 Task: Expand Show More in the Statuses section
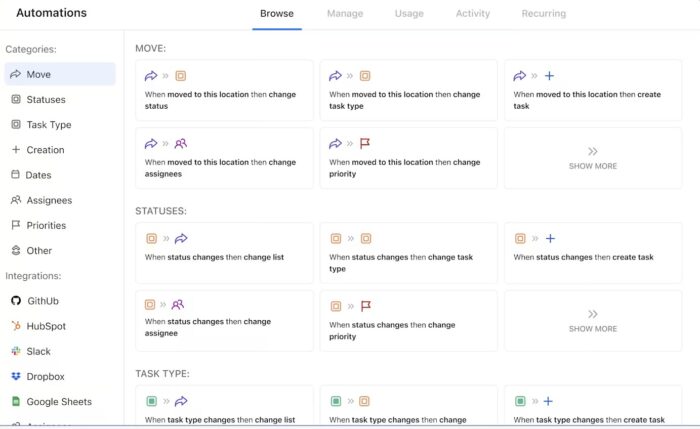click(x=592, y=320)
